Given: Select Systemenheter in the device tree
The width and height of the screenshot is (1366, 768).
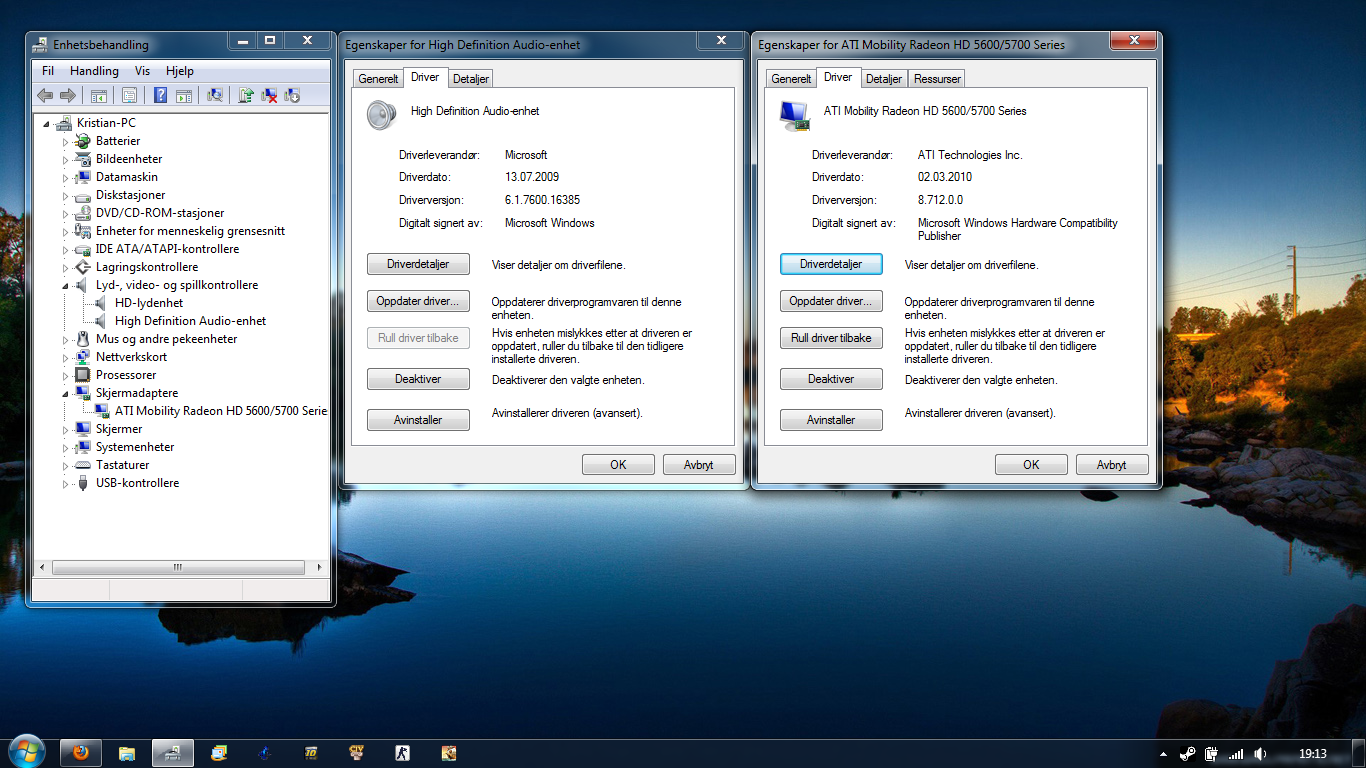Looking at the screenshot, I should (x=135, y=447).
